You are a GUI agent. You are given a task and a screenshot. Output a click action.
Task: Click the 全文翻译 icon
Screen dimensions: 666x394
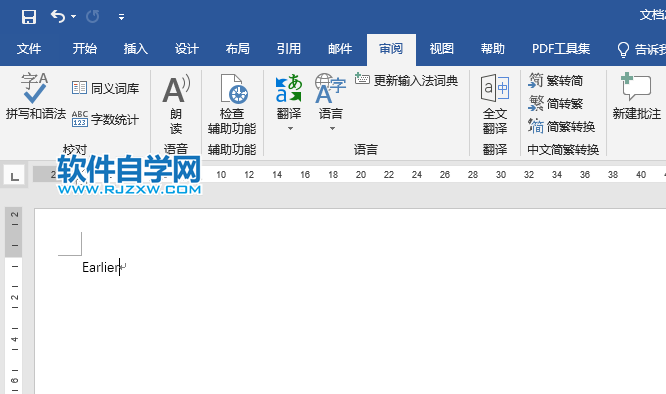point(495,88)
